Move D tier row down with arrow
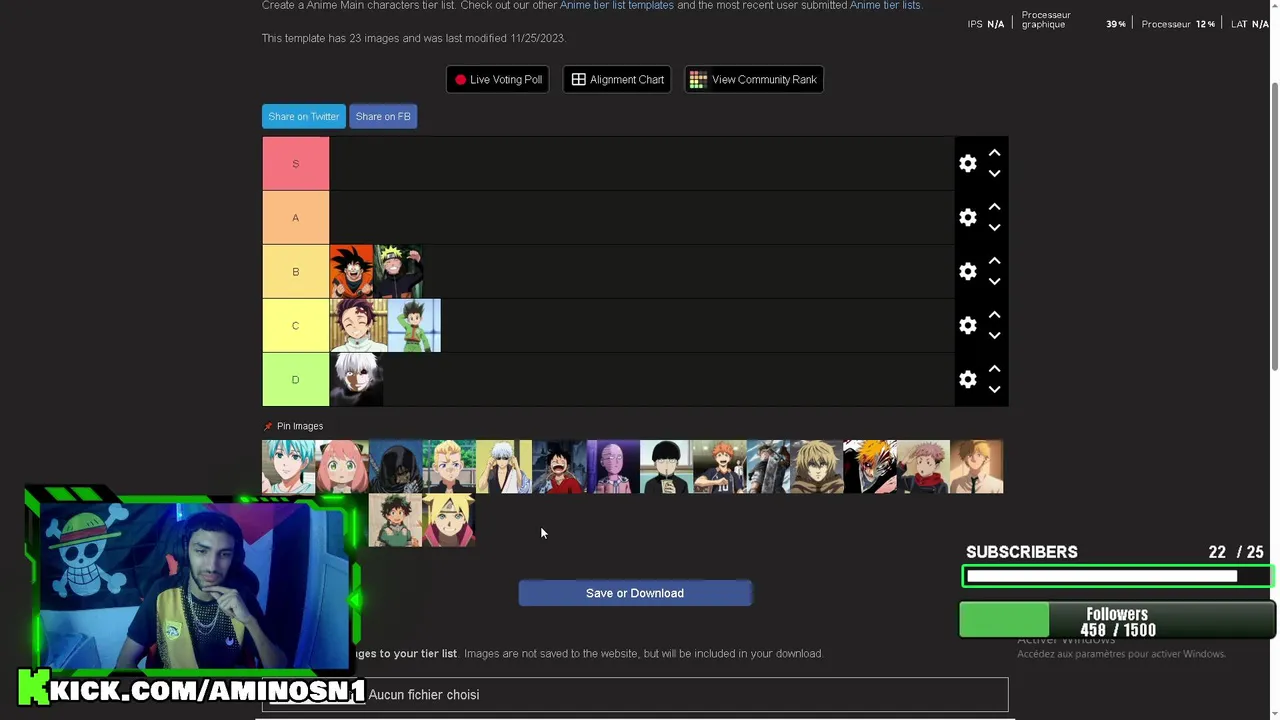 994,389
